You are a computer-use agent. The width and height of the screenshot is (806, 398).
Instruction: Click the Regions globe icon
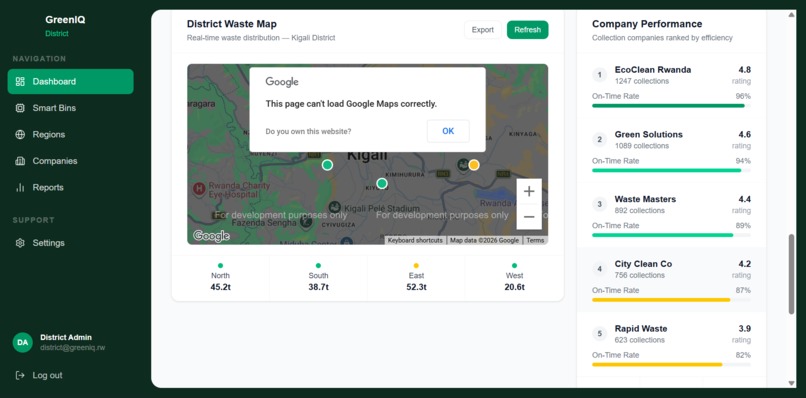pyautogui.click(x=20, y=134)
